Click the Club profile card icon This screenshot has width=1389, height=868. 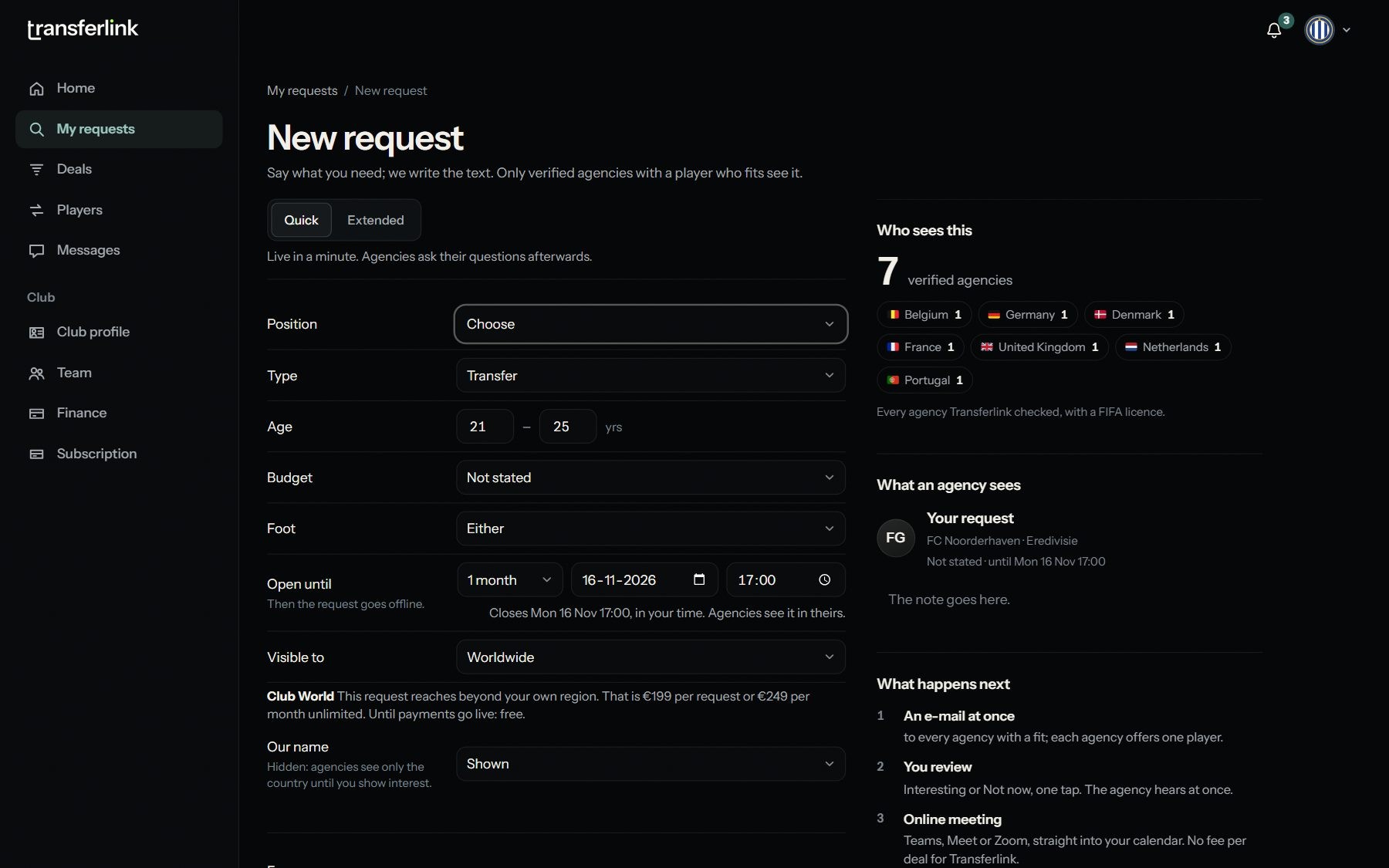point(36,333)
